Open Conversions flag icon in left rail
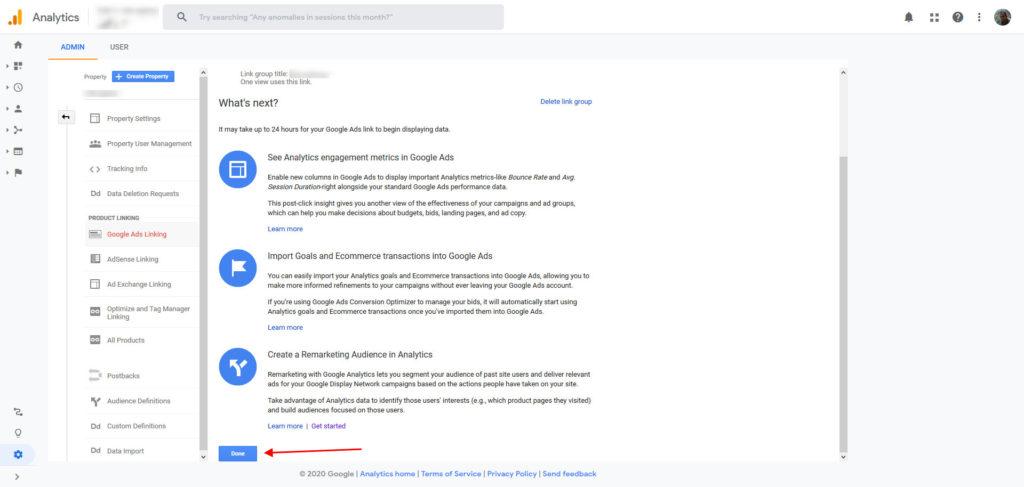The image size is (1024, 487). pyautogui.click(x=18, y=172)
